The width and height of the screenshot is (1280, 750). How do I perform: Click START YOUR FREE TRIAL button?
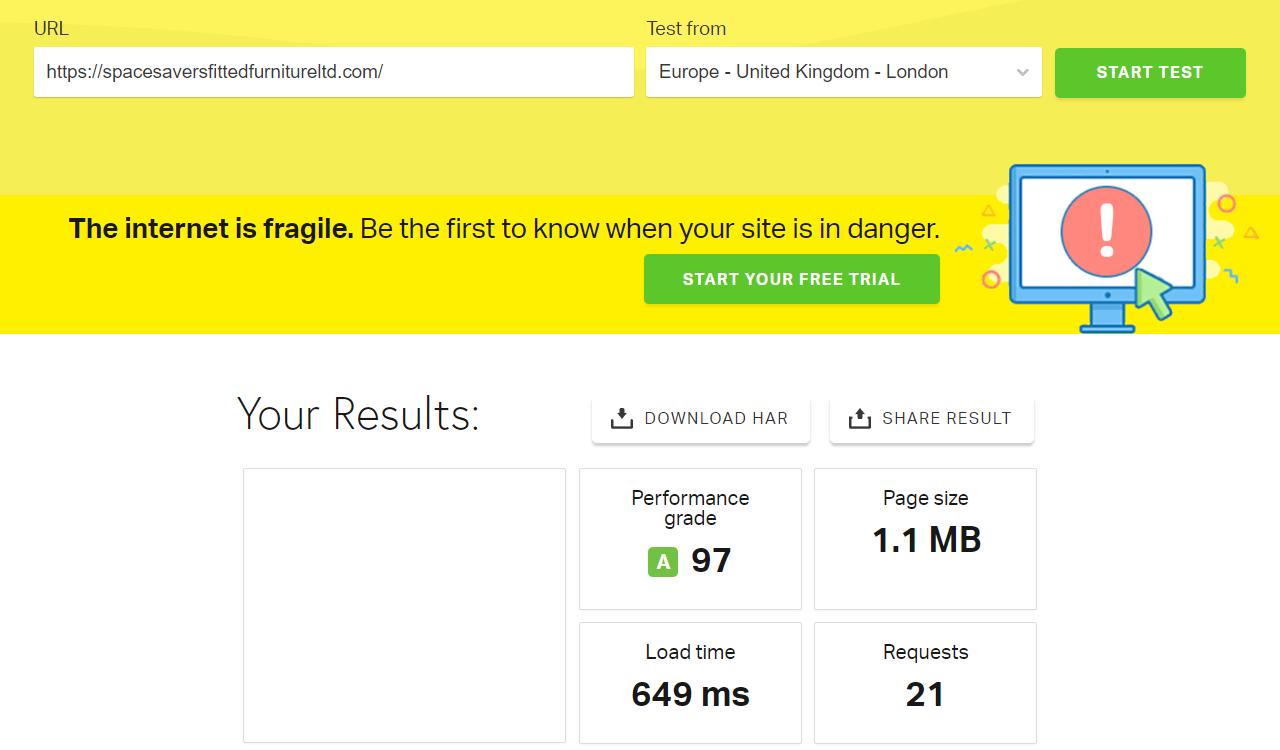(x=792, y=279)
